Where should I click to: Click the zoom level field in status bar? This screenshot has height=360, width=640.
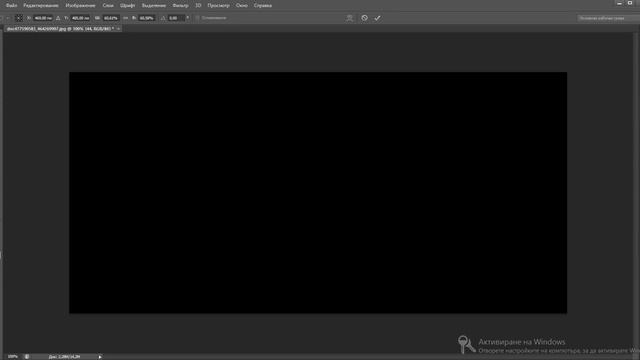click(x=13, y=357)
